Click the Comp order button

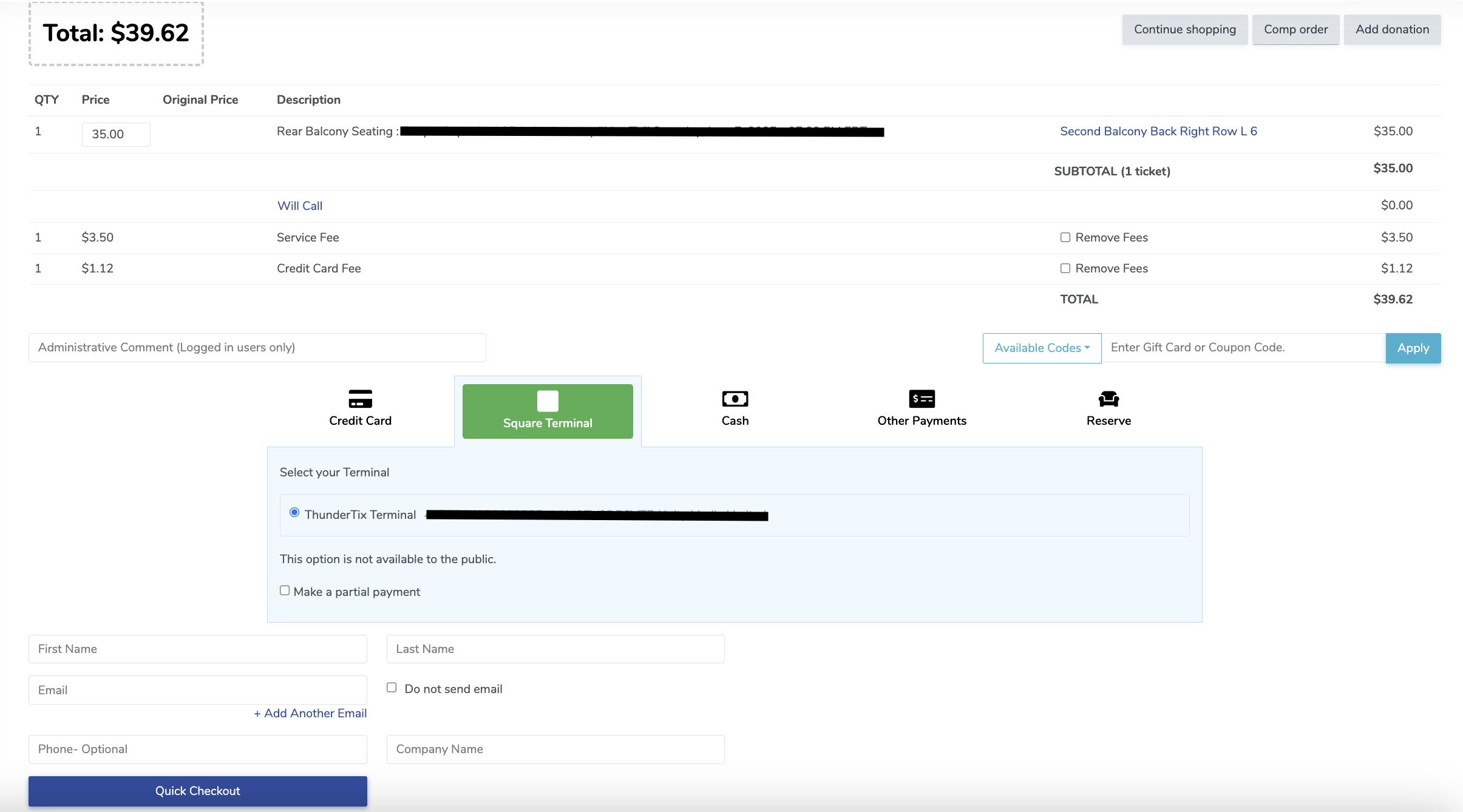(x=1295, y=30)
